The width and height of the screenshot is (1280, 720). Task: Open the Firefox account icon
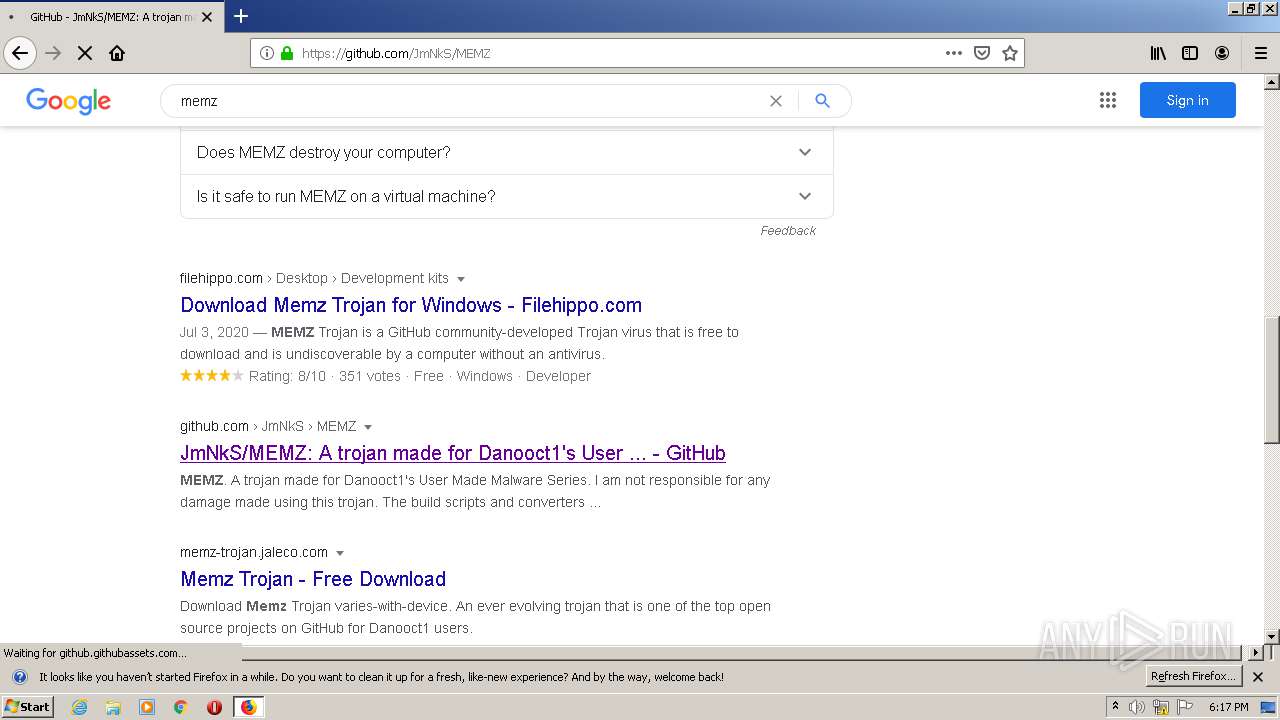pyautogui.click(x=1222, y=53)
